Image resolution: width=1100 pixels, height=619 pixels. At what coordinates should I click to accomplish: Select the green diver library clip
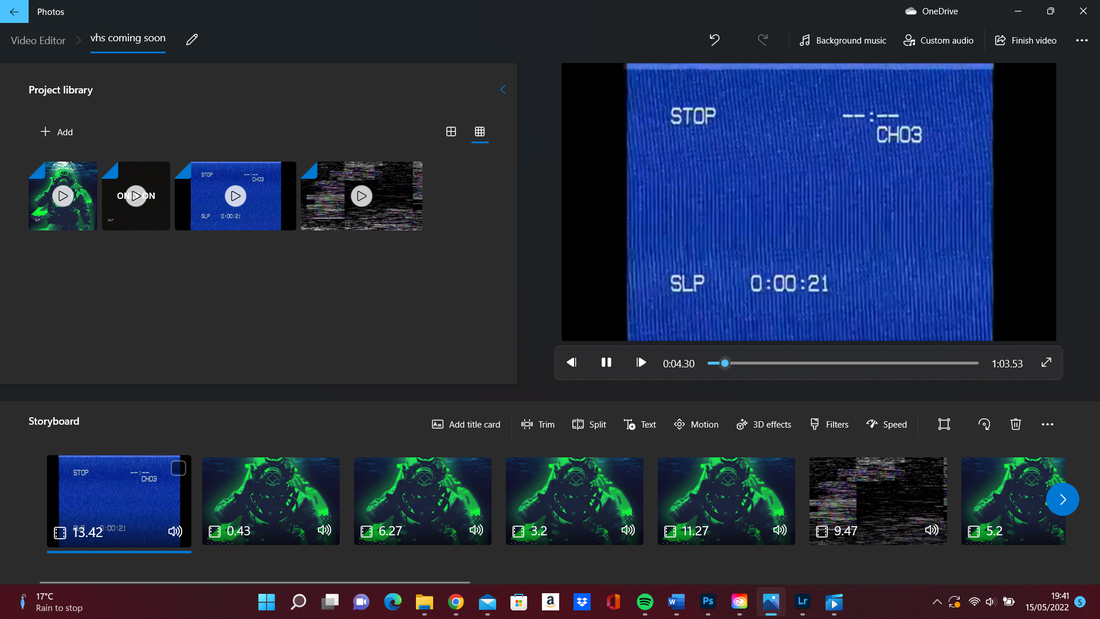pos(63,196)
